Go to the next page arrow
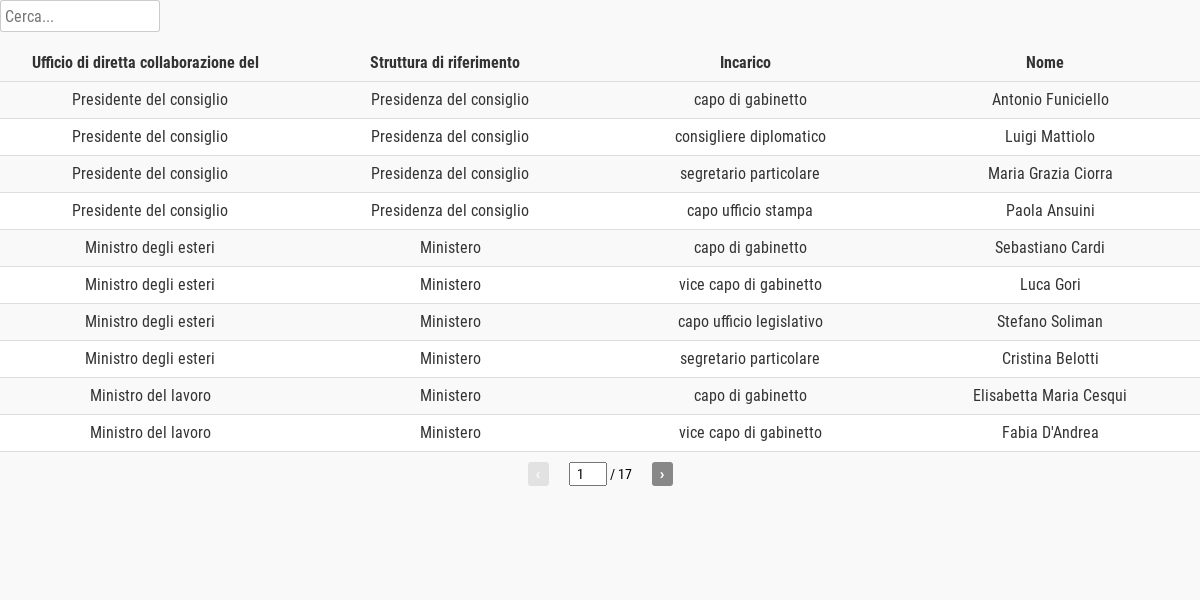The image size is (1200, 600). coord(662,474)
